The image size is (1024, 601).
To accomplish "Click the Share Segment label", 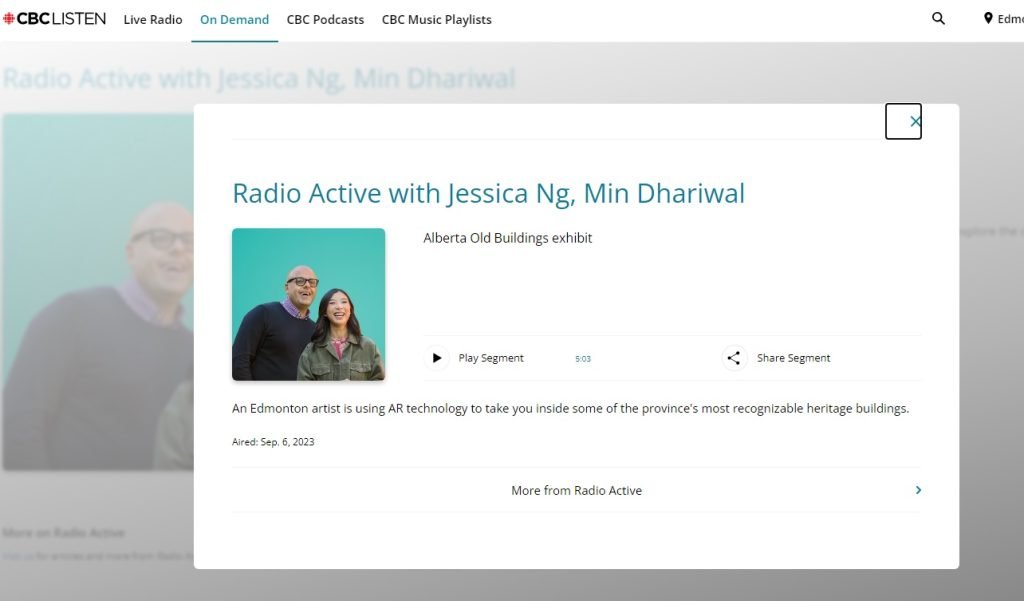I will (793, 358).
